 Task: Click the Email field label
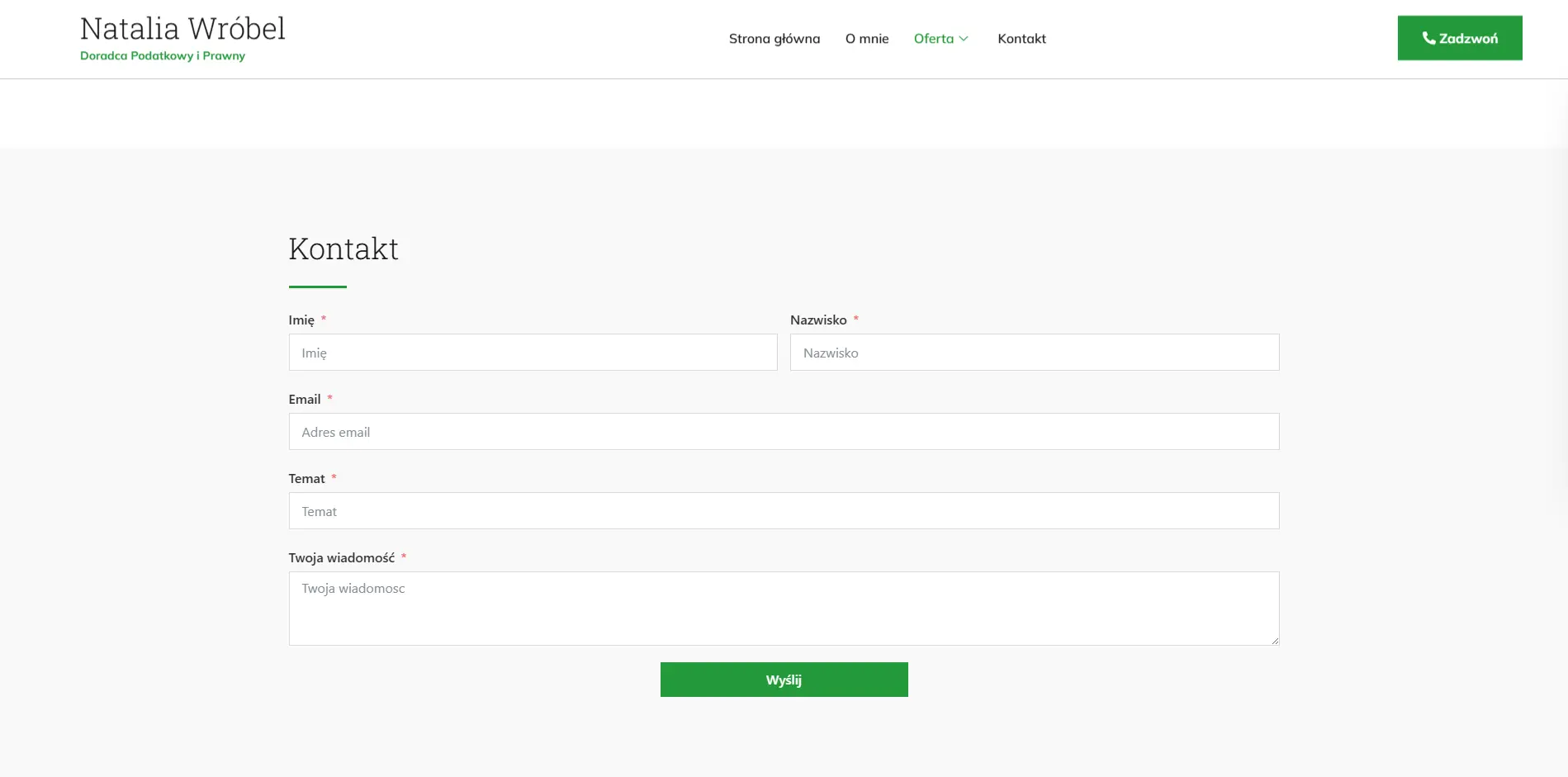(305, 400)
